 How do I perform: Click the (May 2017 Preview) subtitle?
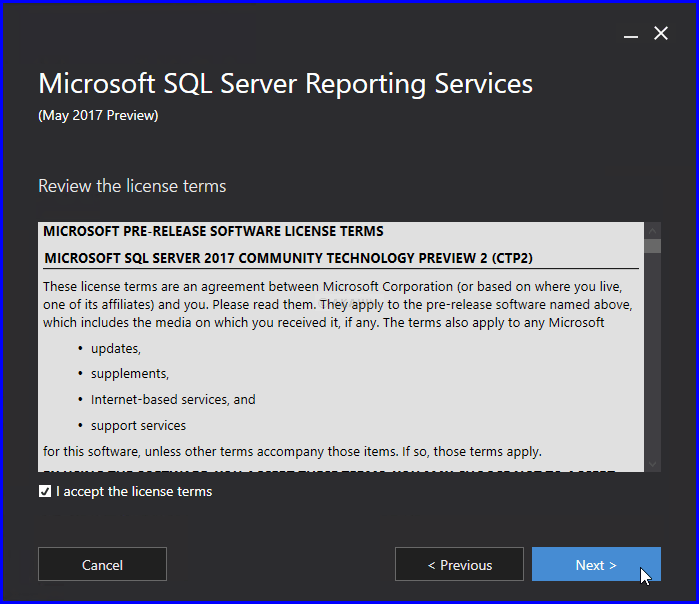pyautogui.click(x=98, y=115)
